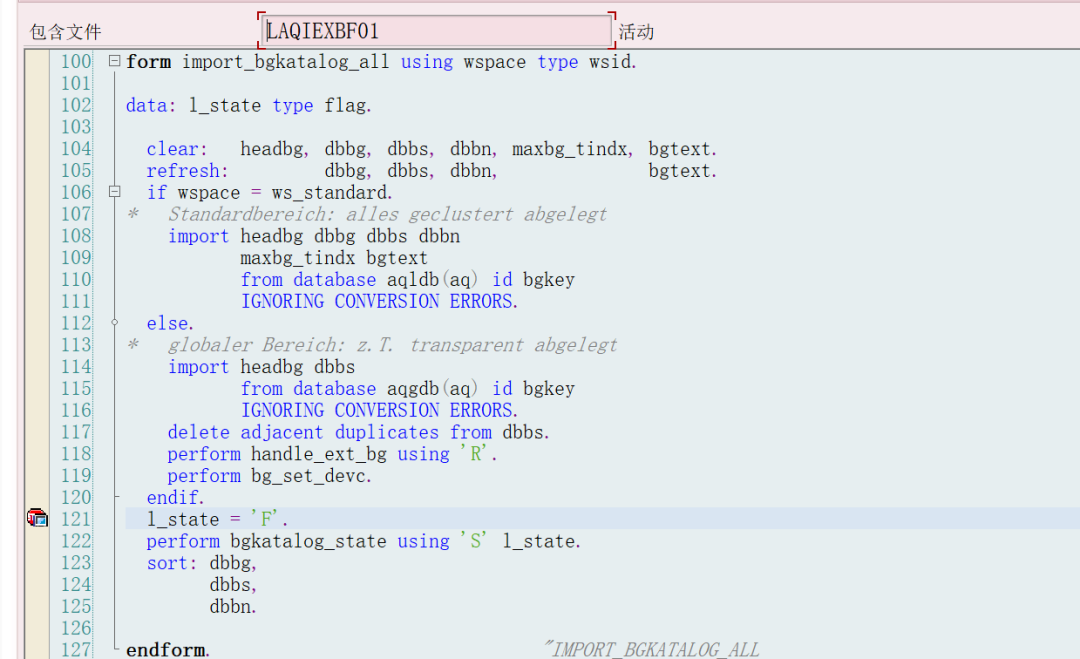Click line number 100 in the gutter

(76, 61)
